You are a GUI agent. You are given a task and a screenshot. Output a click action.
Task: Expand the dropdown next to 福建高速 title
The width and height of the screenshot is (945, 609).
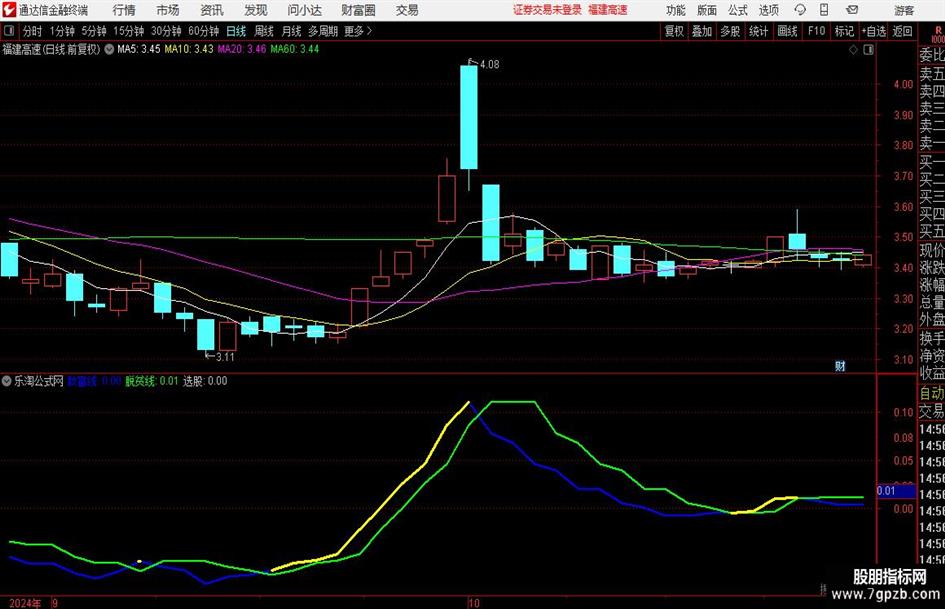coord(109,49)
